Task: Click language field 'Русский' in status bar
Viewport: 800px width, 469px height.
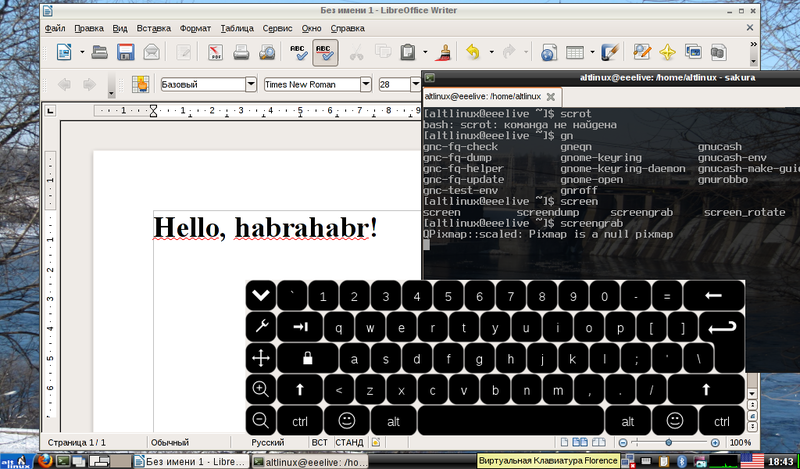Action: [268, 442]
